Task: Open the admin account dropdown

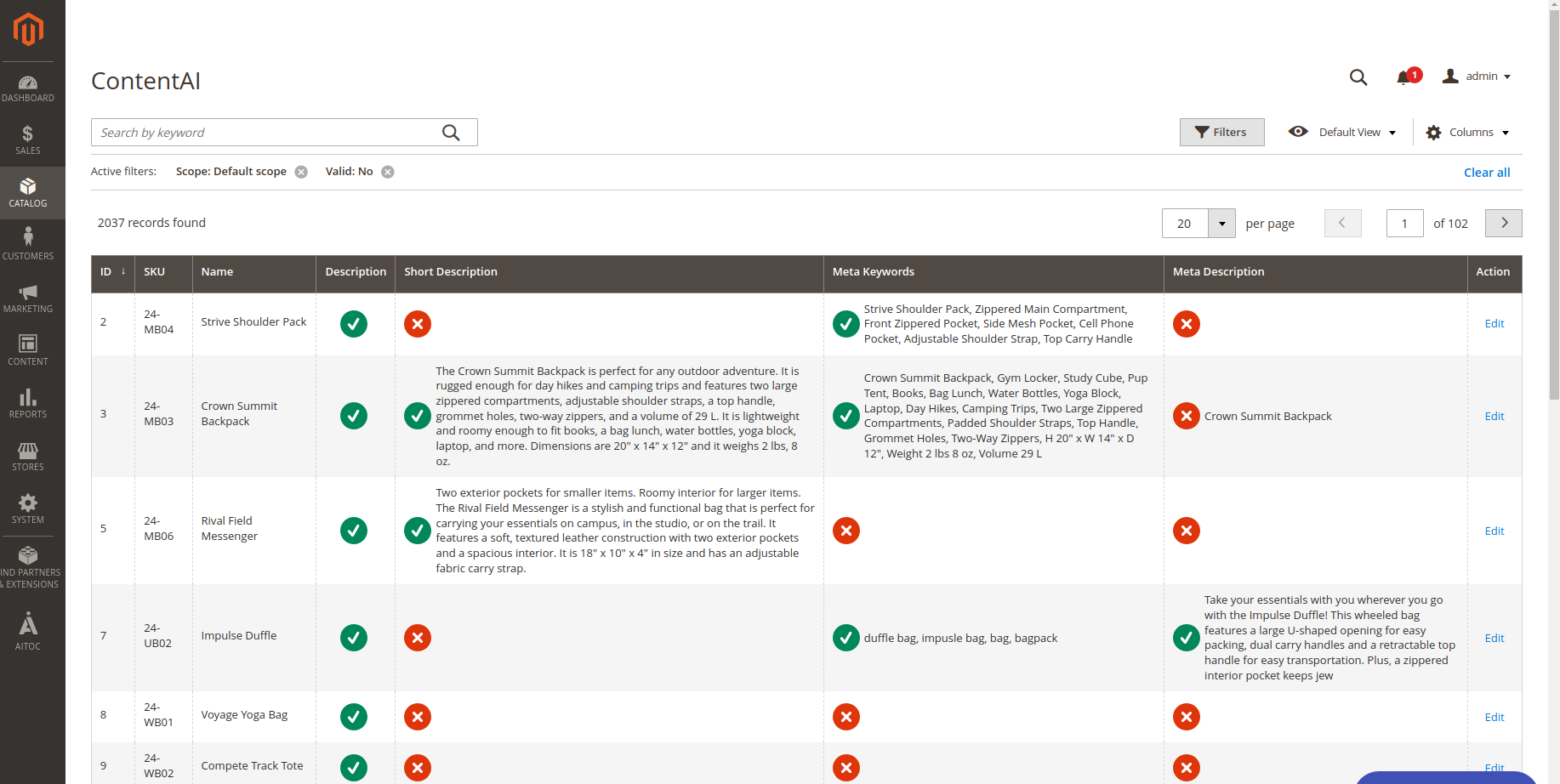Action: [x=1477, y=77]
